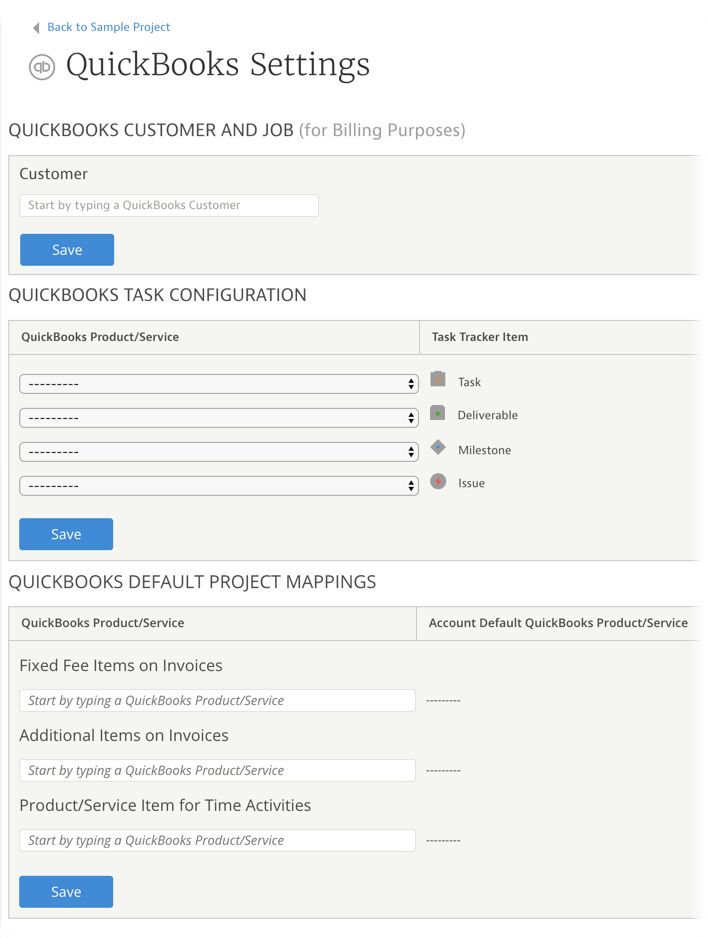Click the Task clipboard icon
The image size is (709, 938).
(438, 379)
